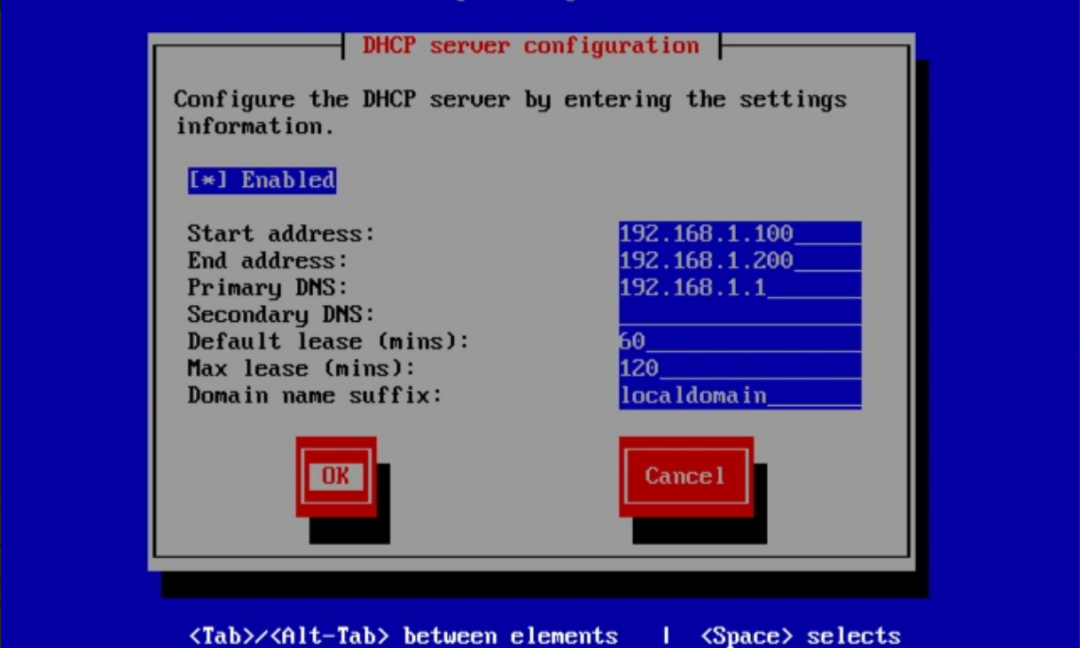This screenshot has width=1080, height=648.
Task: Click the 'Secondary DNS:' label
Action: click(281, 314)
